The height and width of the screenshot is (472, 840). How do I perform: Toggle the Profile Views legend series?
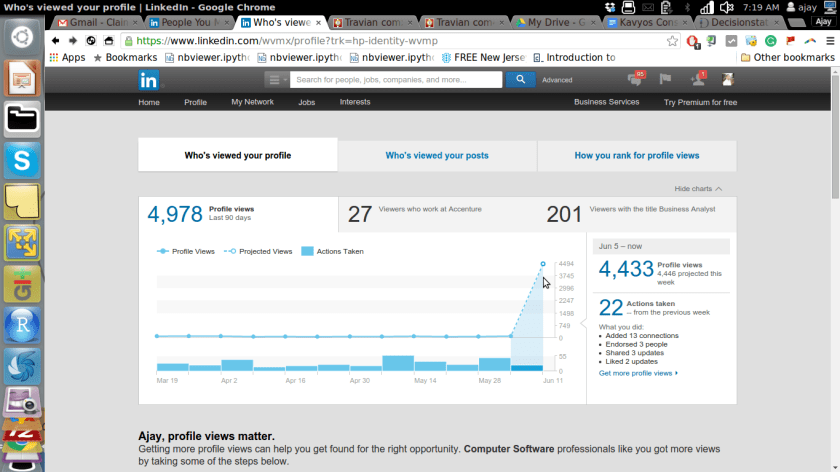pyautogui.click(x=186, y=251)
